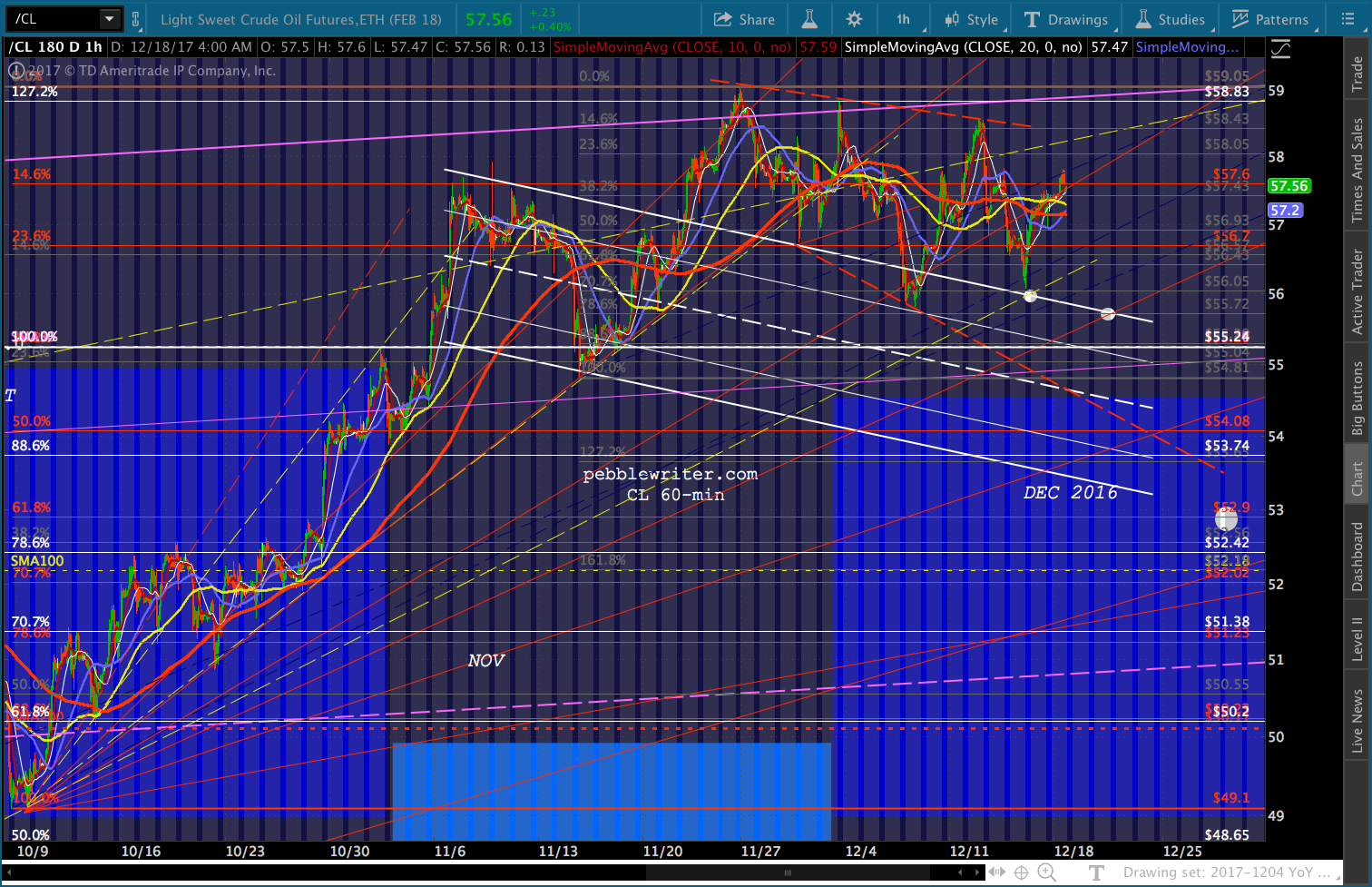Open the Drawings menu
This screenshot has width=1372, height=887.
point(1066,19)
